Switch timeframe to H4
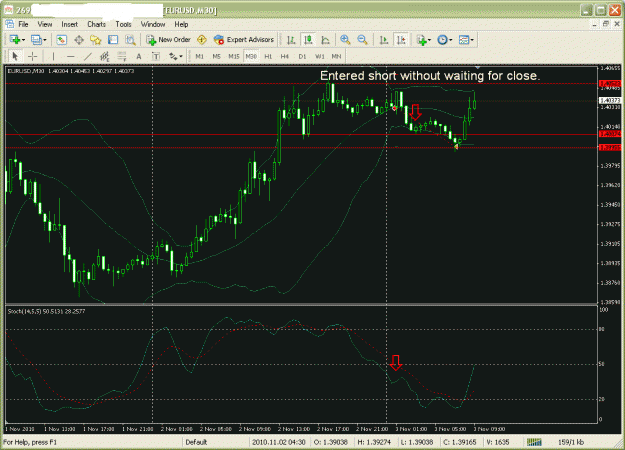The image size is (625, 450). 285,56
